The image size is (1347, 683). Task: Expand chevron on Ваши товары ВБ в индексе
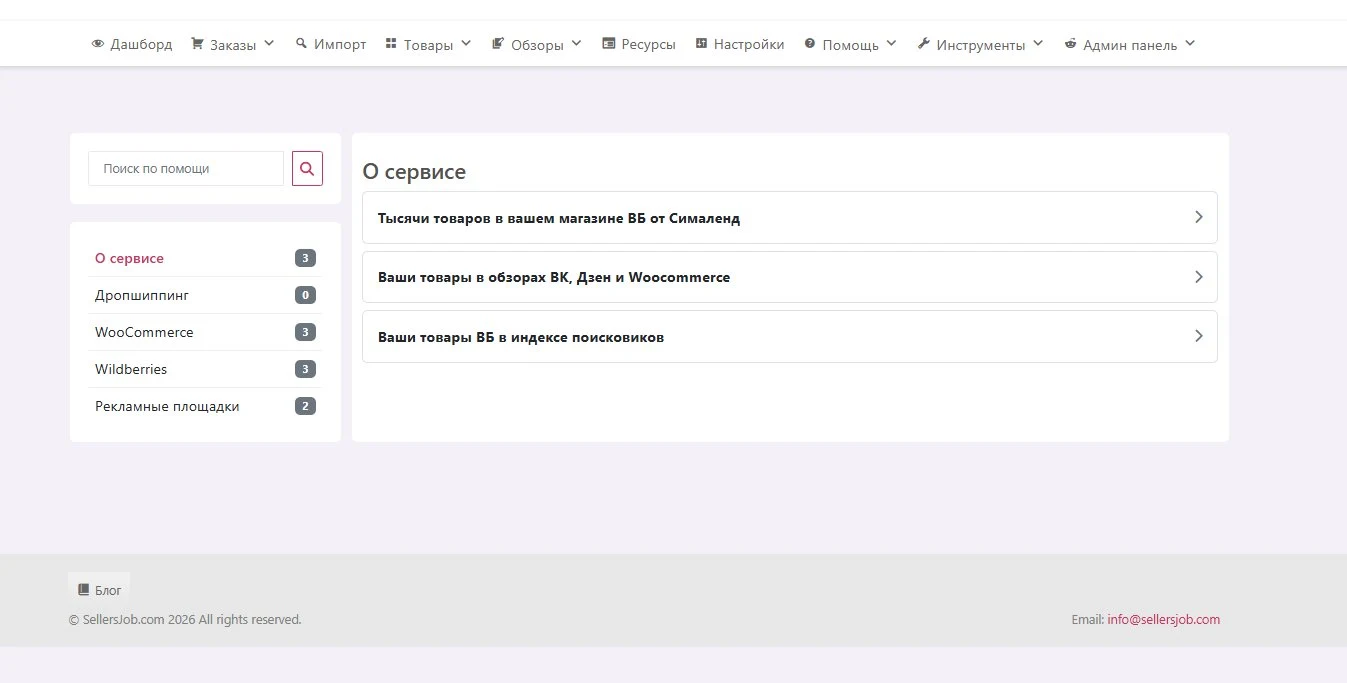point(1198,336)
